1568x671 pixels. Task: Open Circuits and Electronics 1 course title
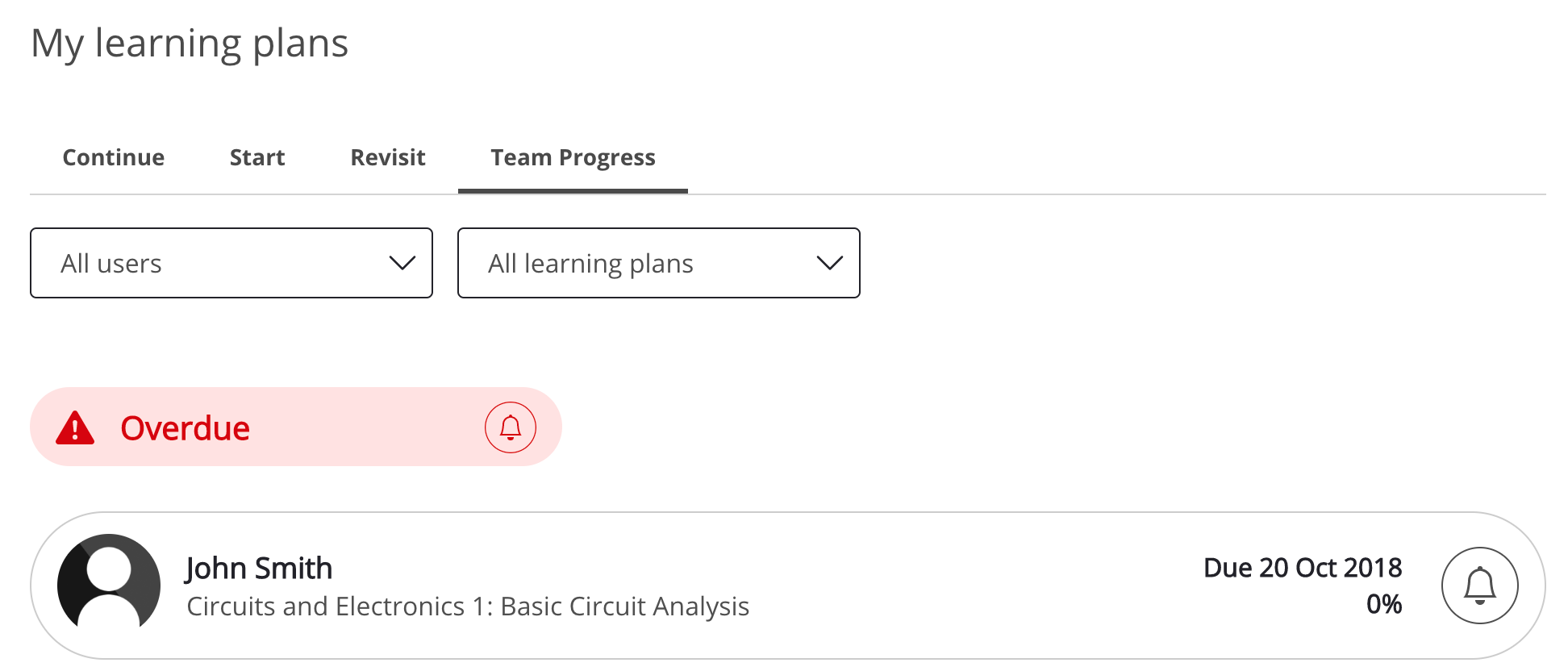(x=468, y=606)
